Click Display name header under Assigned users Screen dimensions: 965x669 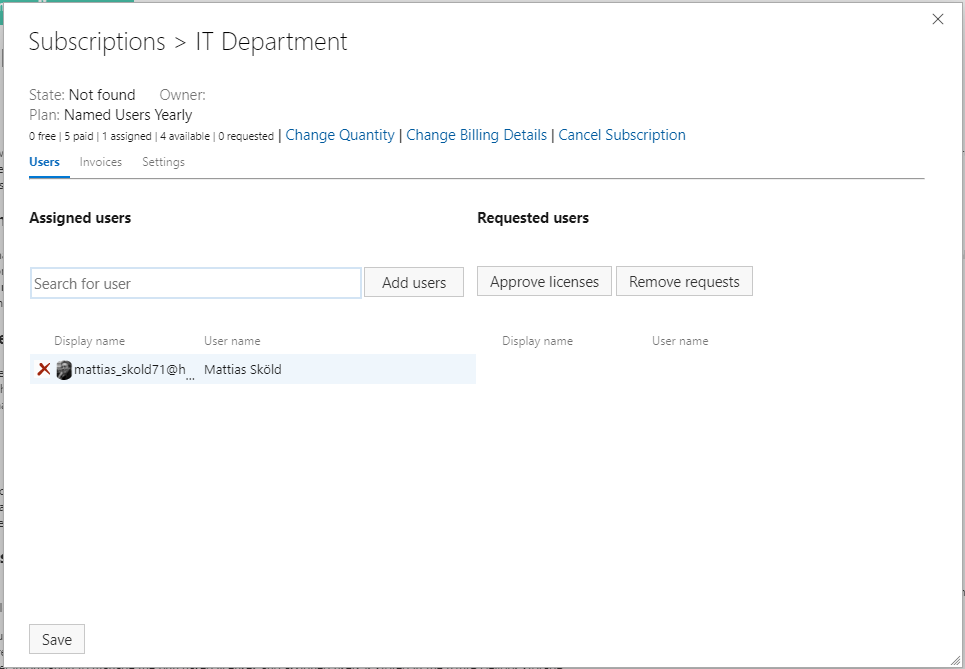89,341
